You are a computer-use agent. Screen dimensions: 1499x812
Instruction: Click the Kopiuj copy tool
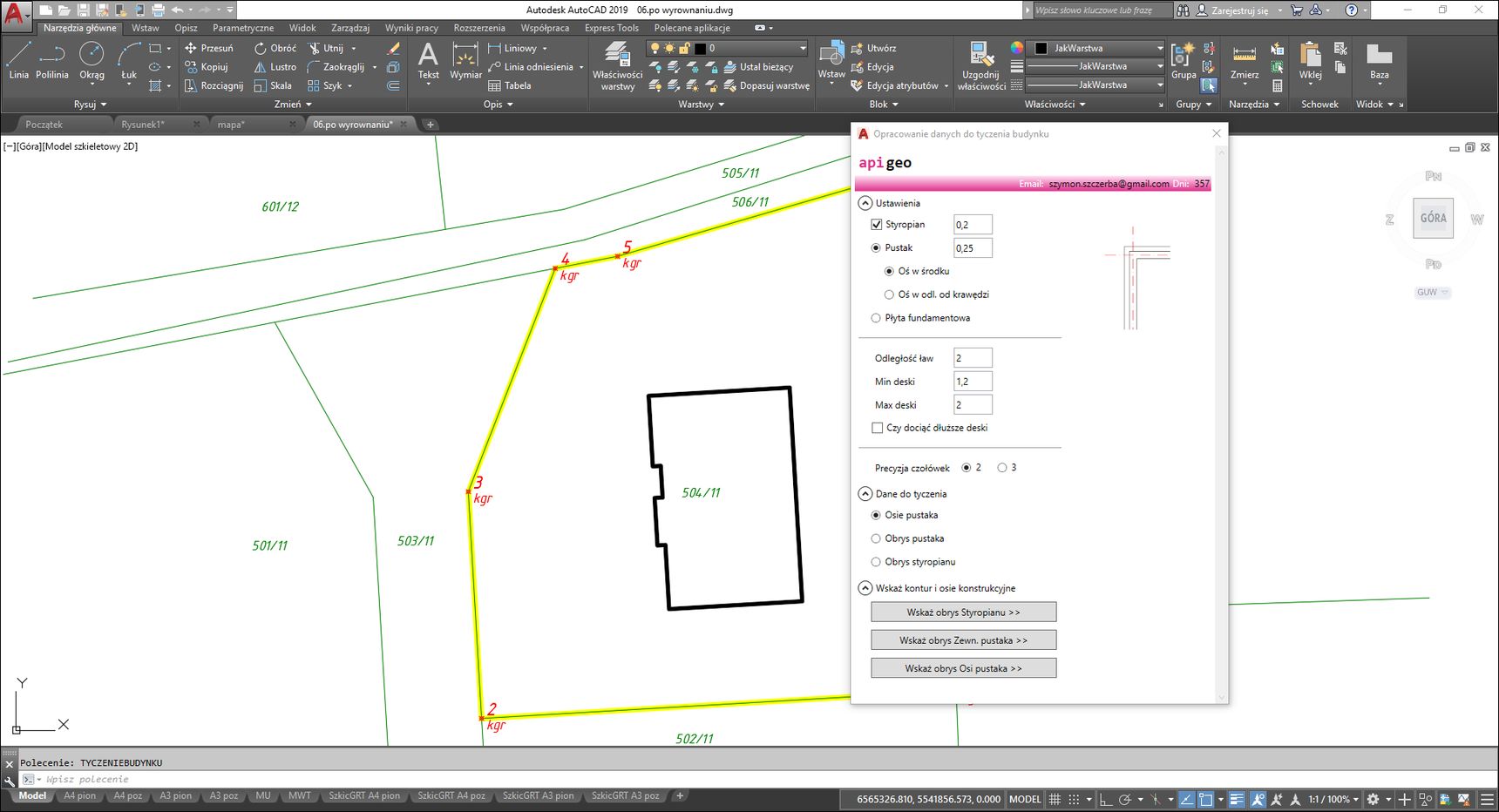(x=207, y=67)
